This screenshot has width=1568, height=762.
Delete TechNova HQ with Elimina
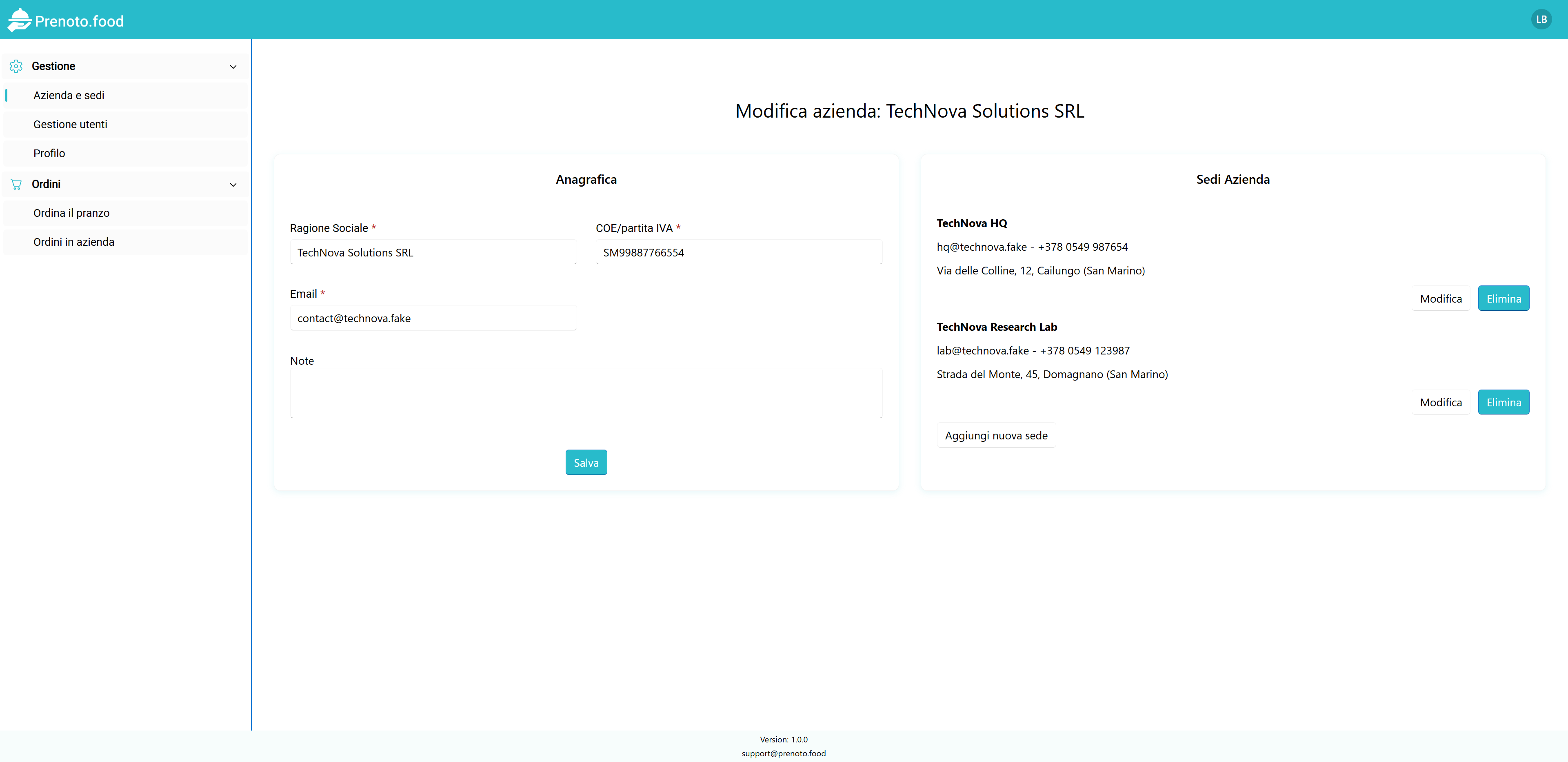1503,299
